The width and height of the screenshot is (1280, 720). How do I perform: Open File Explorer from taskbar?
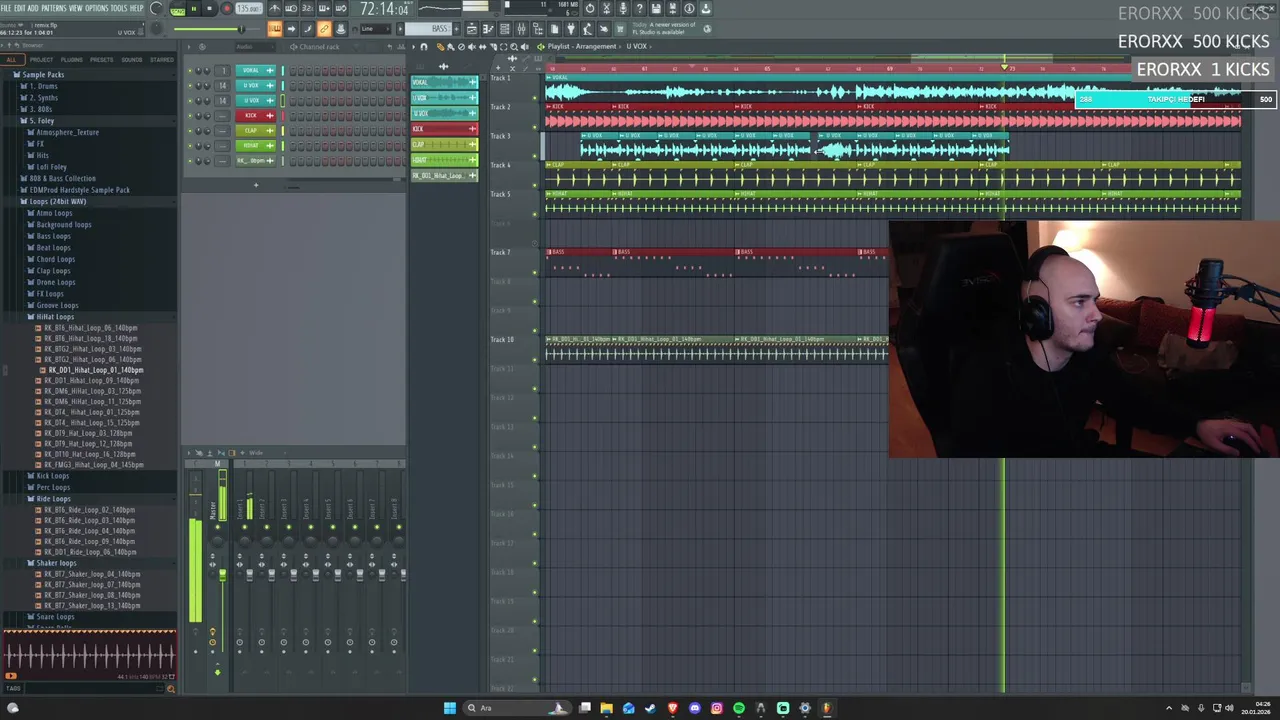click(x=606, y=708)
